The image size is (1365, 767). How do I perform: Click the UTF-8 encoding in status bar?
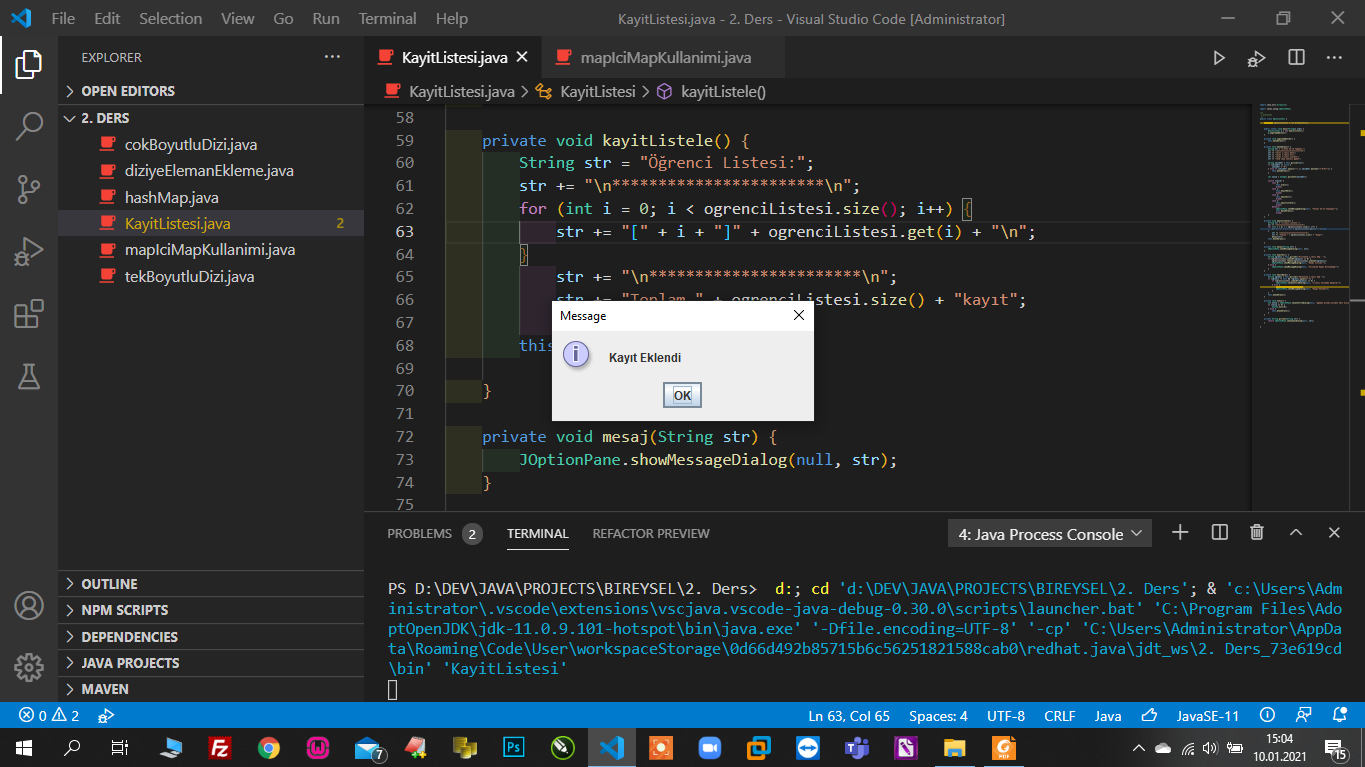point(1005,716)
